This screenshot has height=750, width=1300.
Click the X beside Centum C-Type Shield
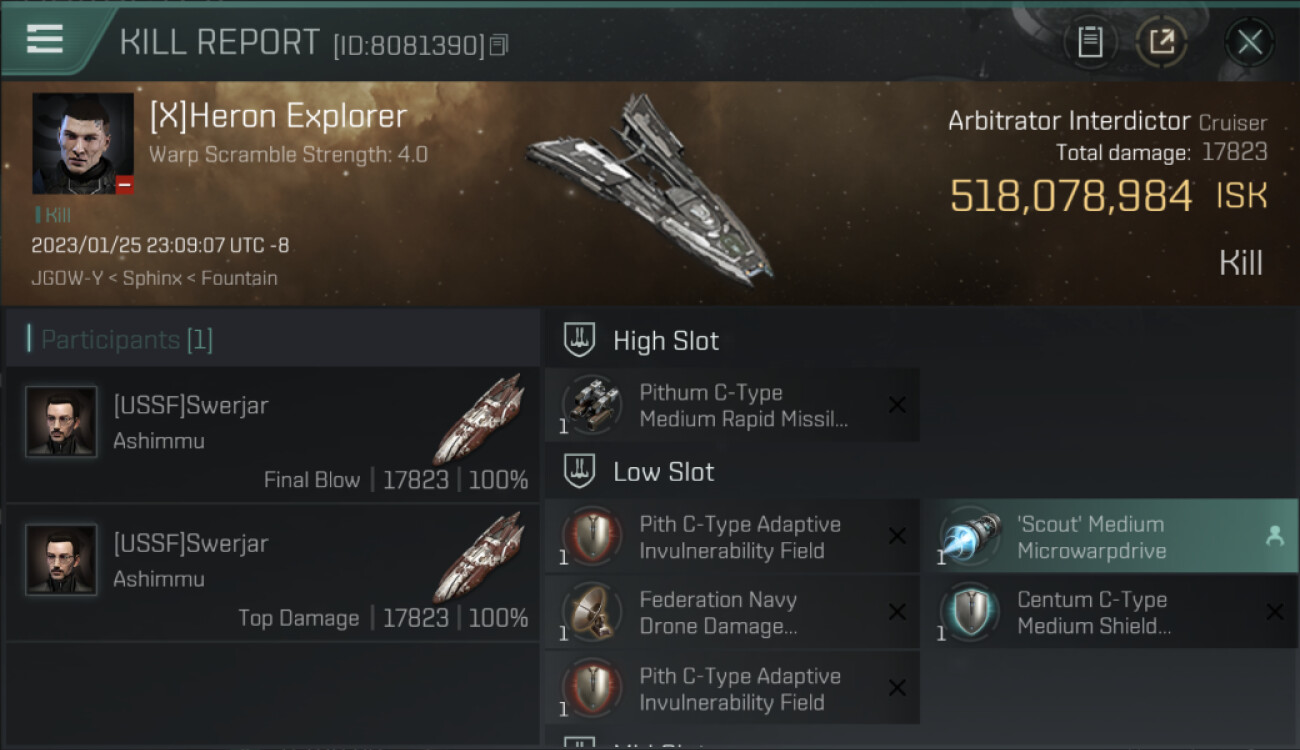coord(1274,612)
